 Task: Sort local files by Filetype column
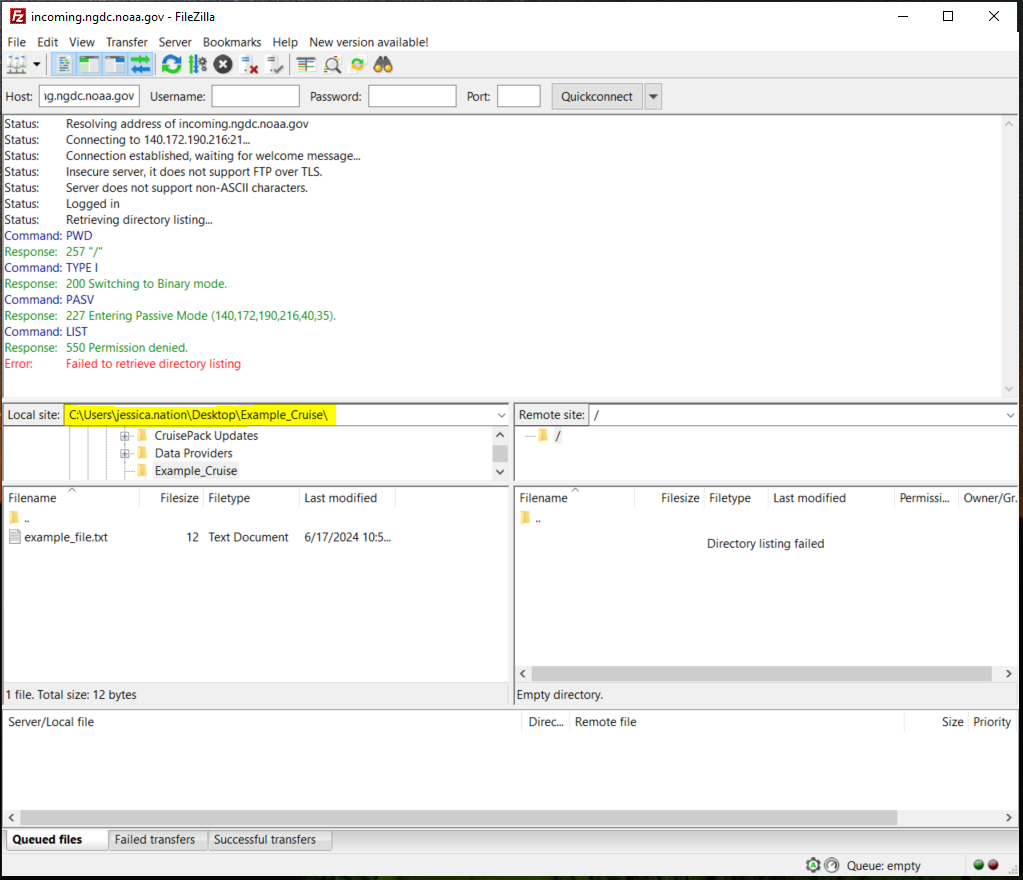click(x=251, y=498)
